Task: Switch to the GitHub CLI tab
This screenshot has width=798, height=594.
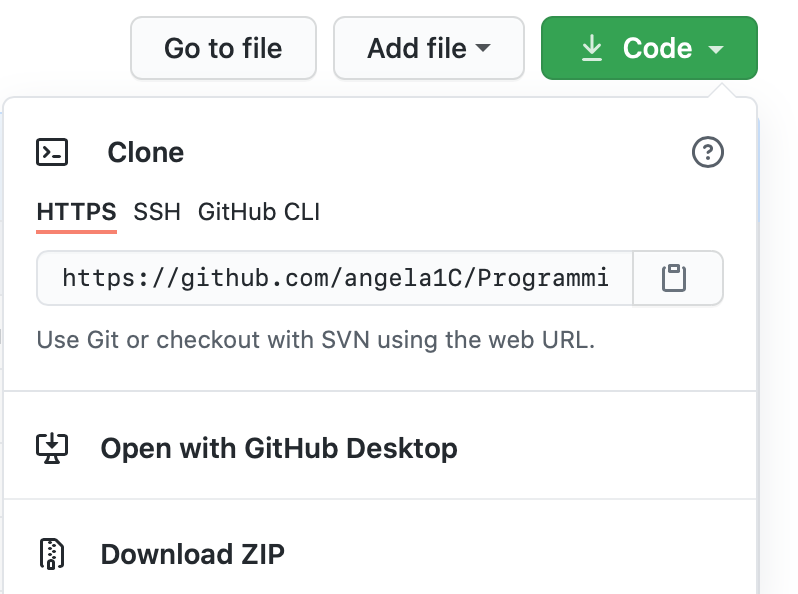Action: pos(259,212)
